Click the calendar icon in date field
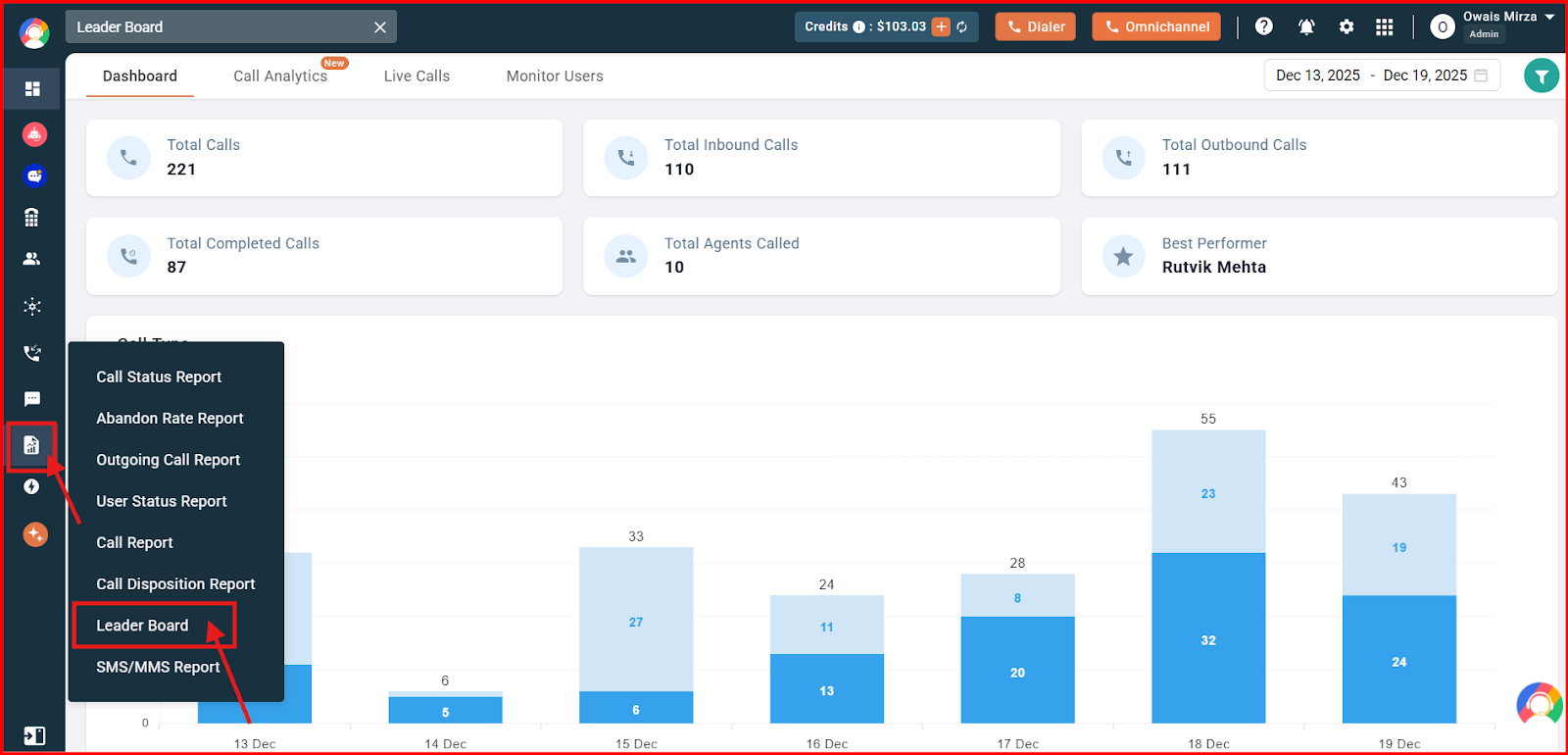Image resolution: width=1568 pixels, height=755 pixels. (x=1481, y=75)
